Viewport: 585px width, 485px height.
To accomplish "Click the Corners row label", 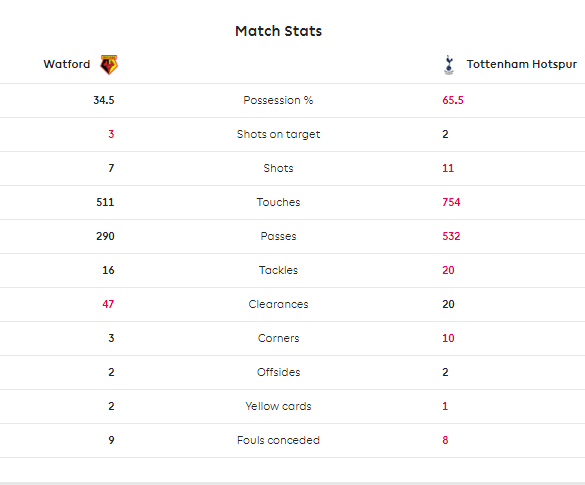I will coord(278,338).
